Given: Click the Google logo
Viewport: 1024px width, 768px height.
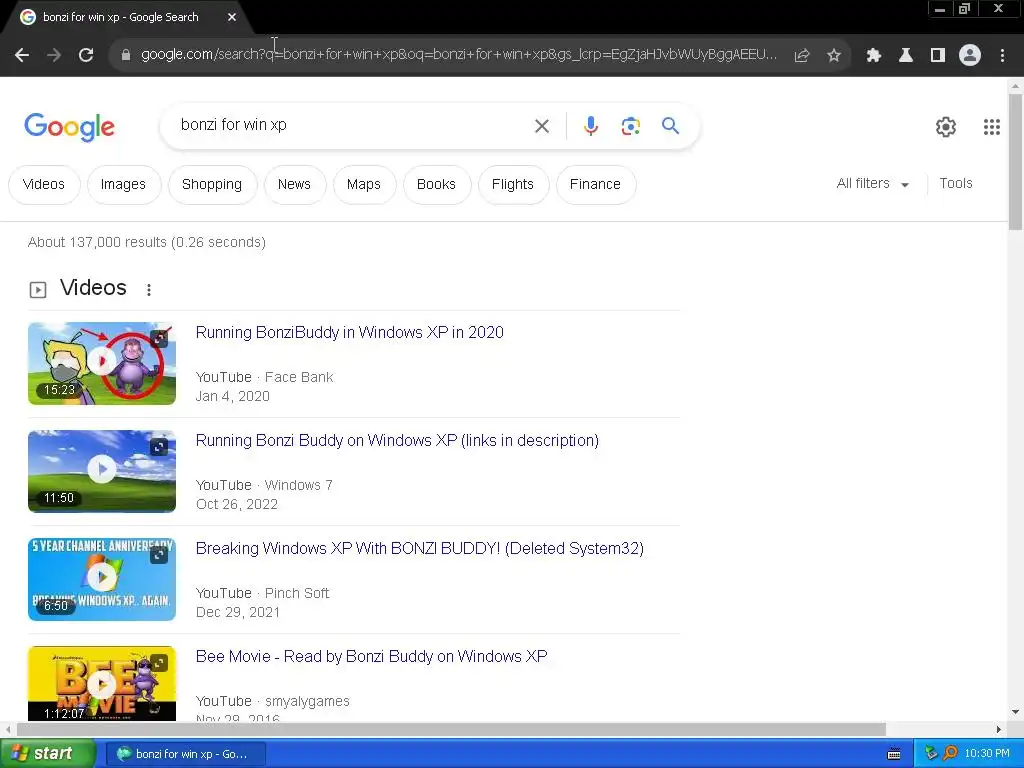Looking at the screenshot, I should (x=69, y=127).
